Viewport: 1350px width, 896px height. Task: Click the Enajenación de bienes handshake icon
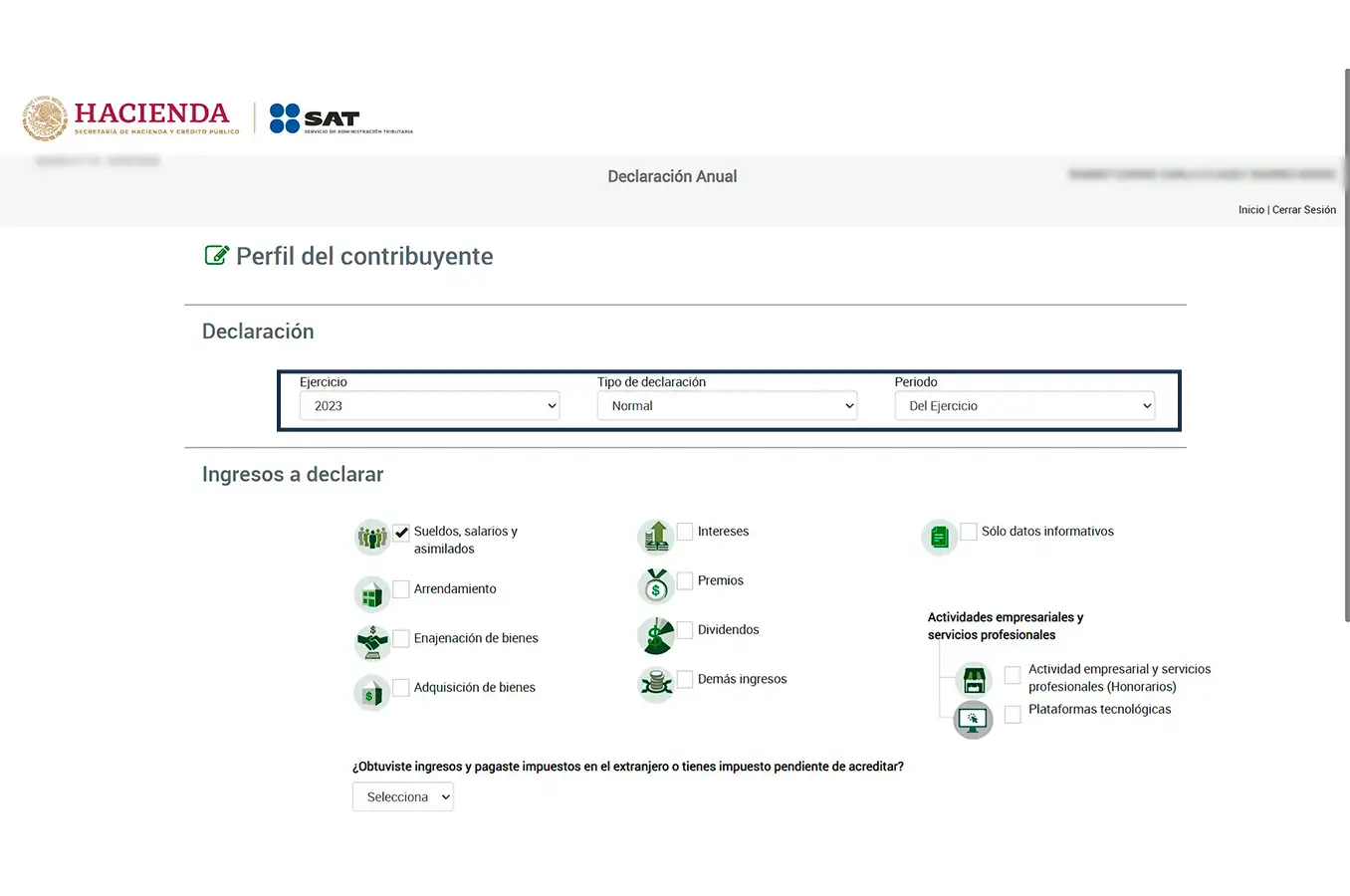372,642
